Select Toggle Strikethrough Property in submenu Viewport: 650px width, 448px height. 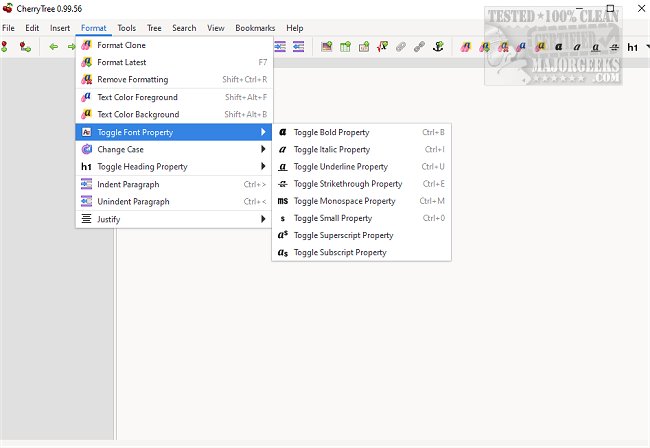pos(361,184)
